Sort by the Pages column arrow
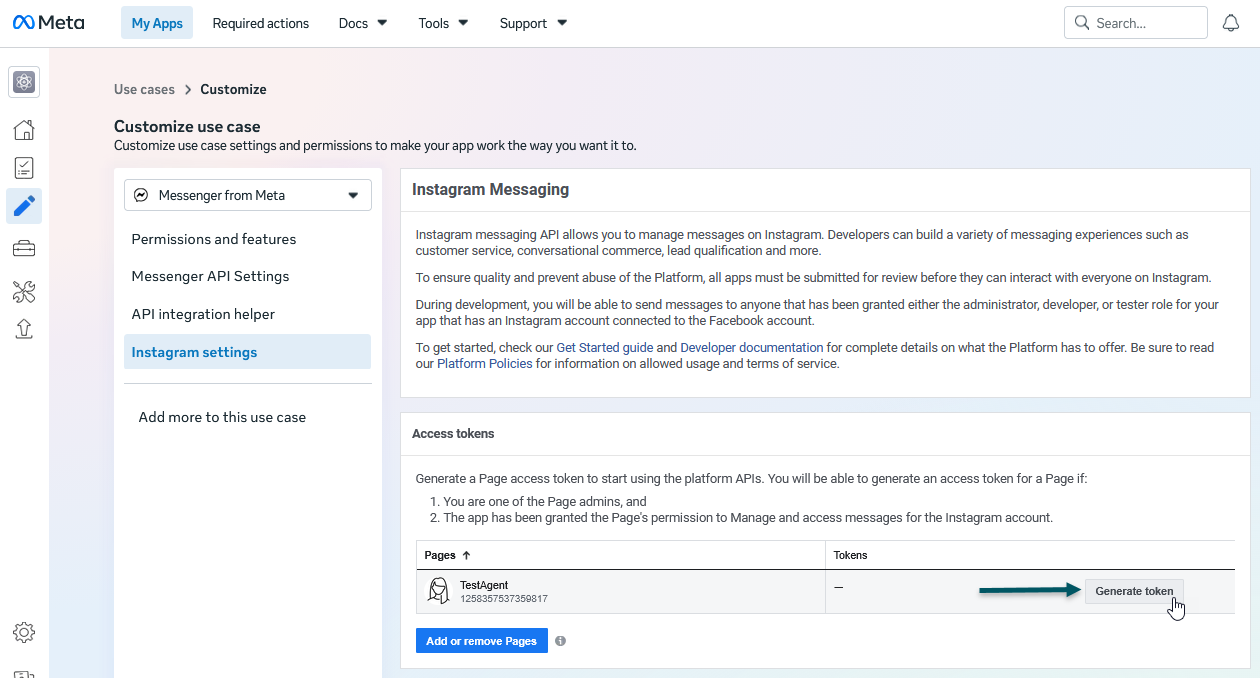Image resolution: width=1260 pixels, height=678 pixels. coord(466,555)
